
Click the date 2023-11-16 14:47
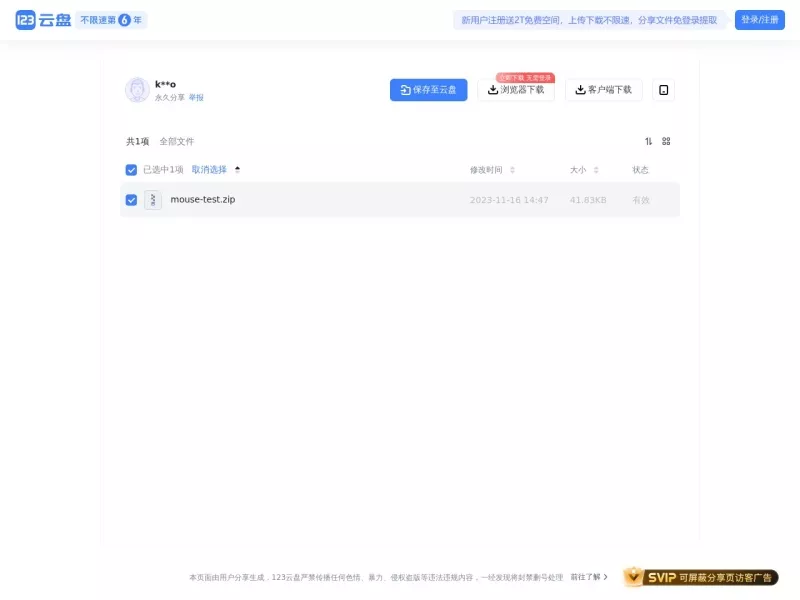[x=509, y=200]
